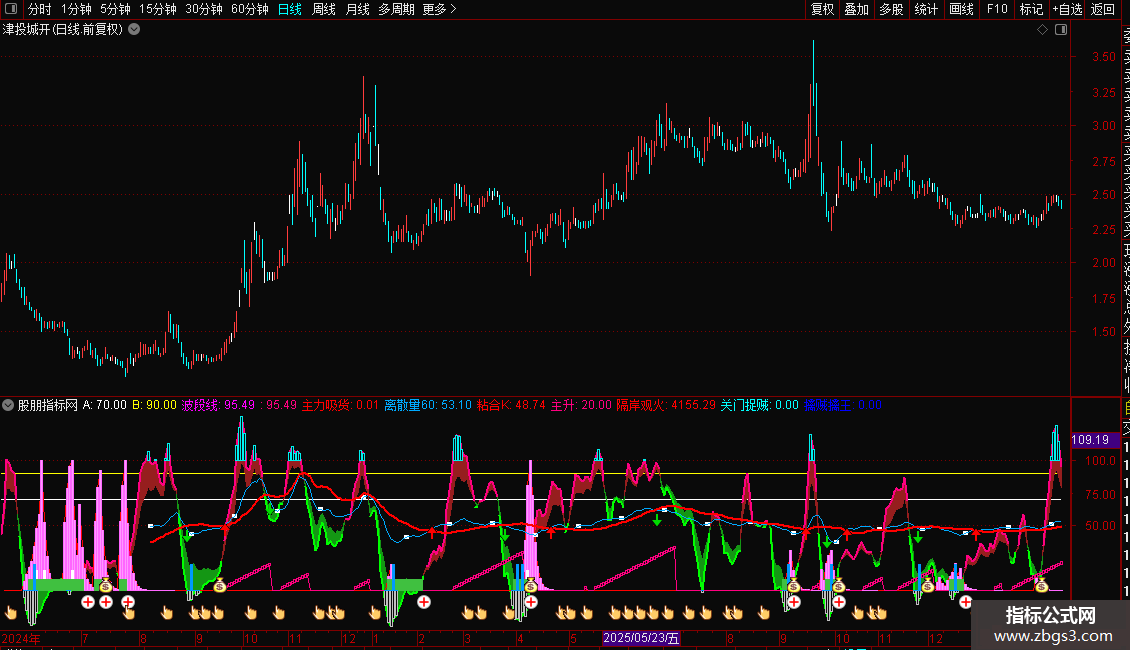Click the diamond icon at chart top-right
1130x650 pixels.
coord(1043,30)
